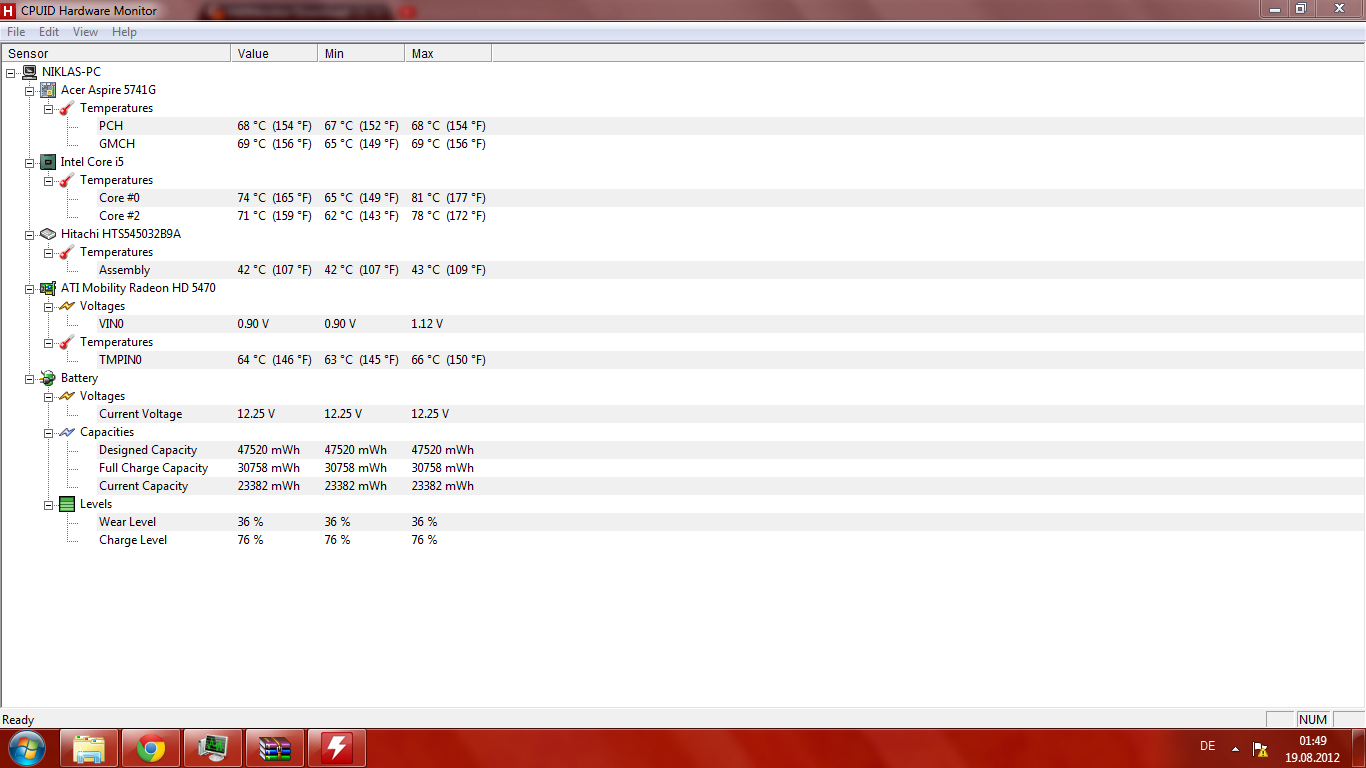Click thermometer icon under Hitachi HTS545032B9A

click(67, 252)
